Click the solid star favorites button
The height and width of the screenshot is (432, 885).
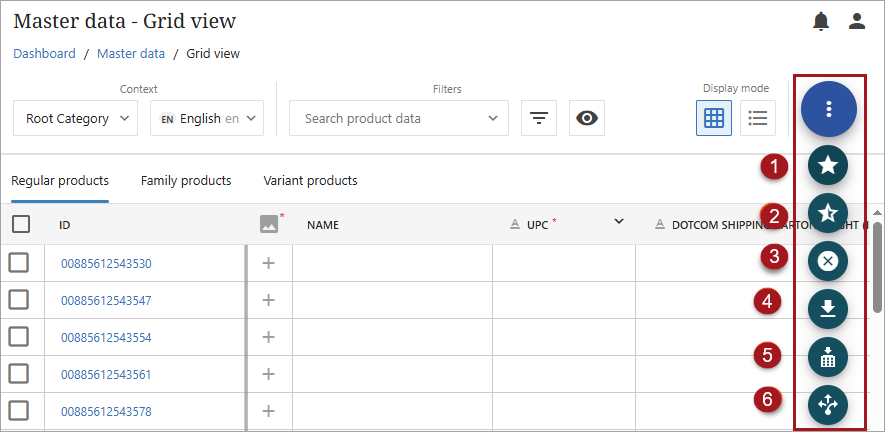pos(828,166)
